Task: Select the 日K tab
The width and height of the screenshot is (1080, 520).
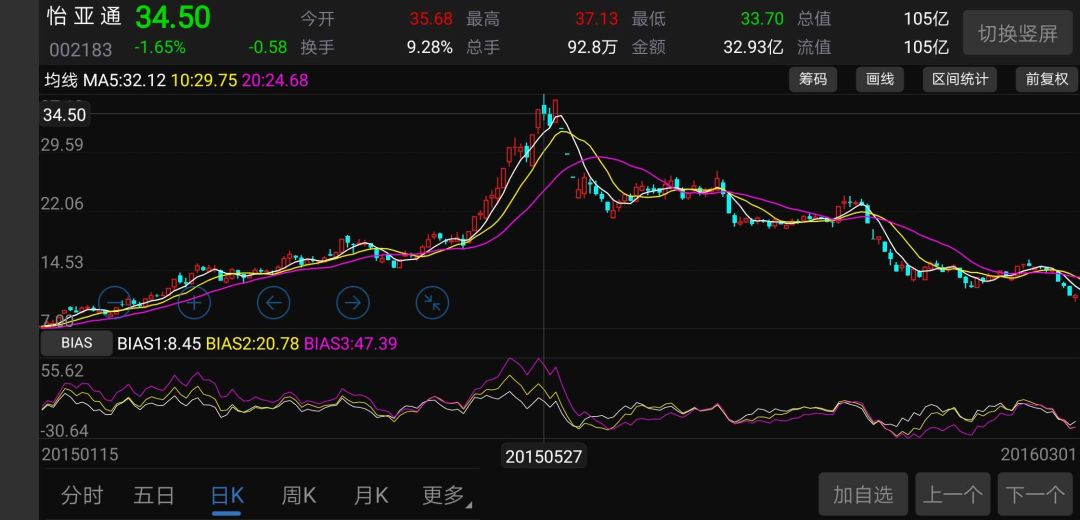Action: coord(227,495)
